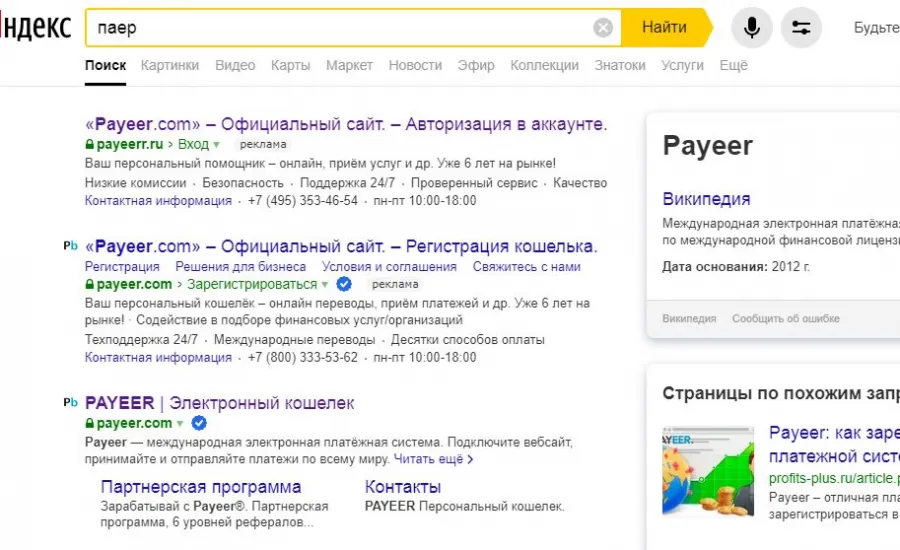
Task: Expand dropdown arrow after Вход in payeerr.ru result
Action: pyautogui.click(x=216, y=145)
